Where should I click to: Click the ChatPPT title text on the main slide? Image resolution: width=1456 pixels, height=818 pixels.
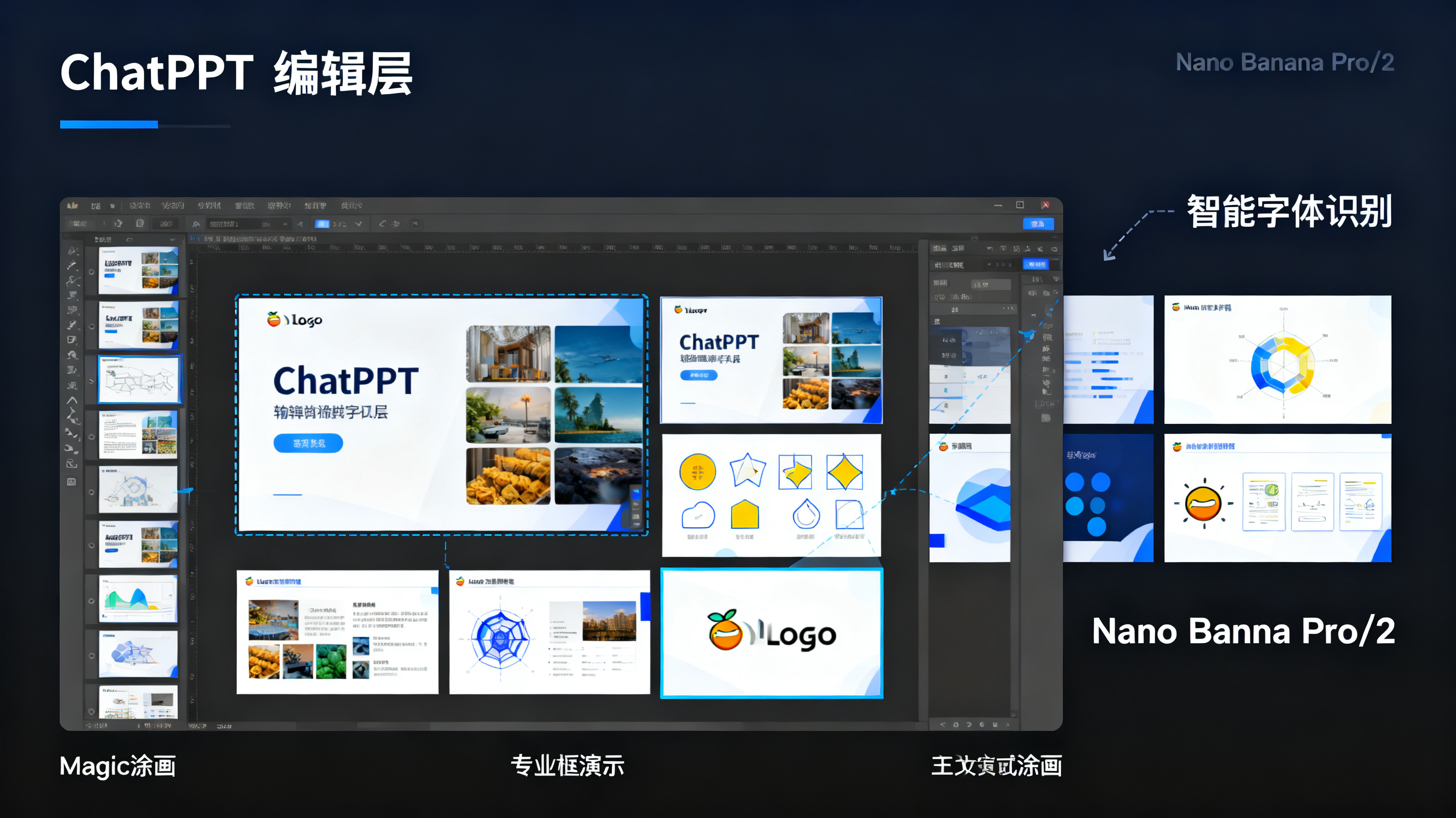(346, 380)
